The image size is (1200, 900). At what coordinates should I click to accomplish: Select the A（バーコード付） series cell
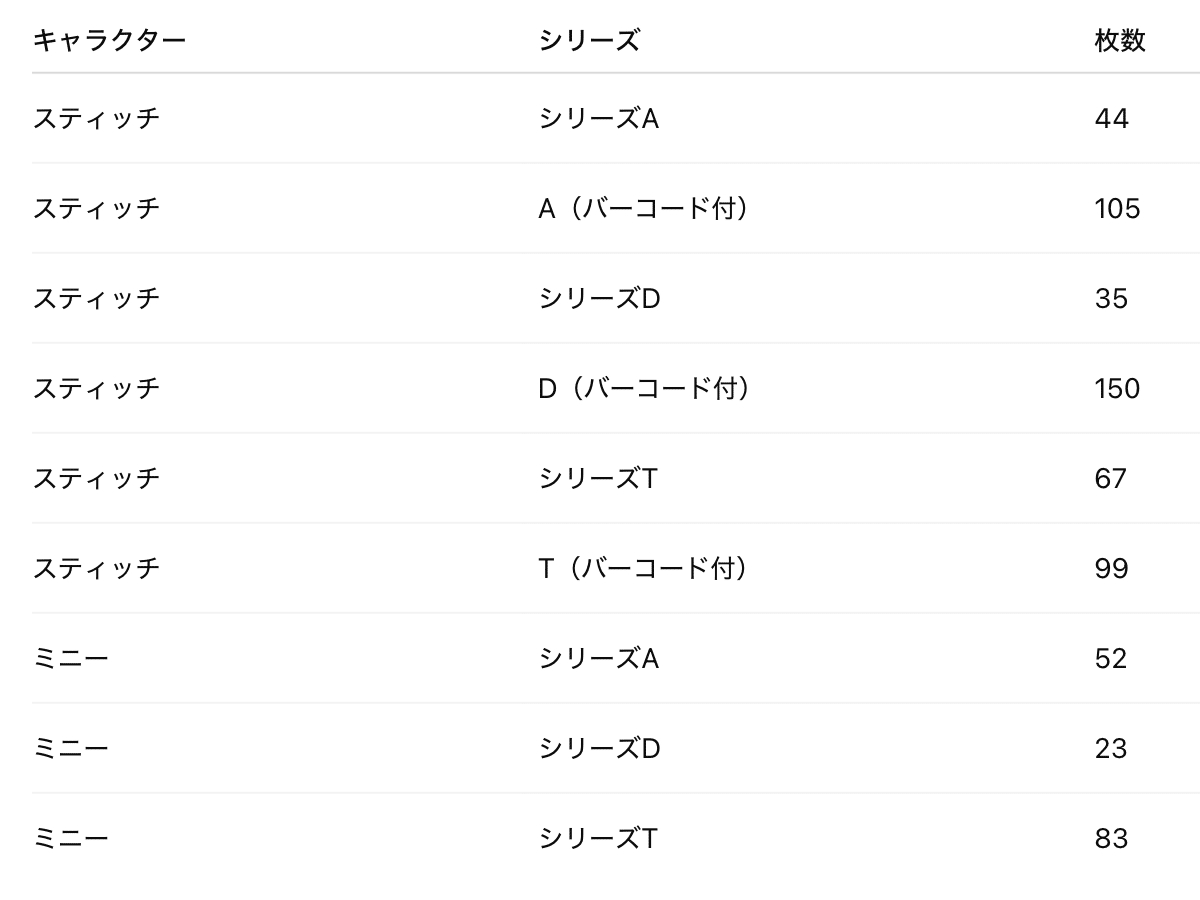[644, 208]
